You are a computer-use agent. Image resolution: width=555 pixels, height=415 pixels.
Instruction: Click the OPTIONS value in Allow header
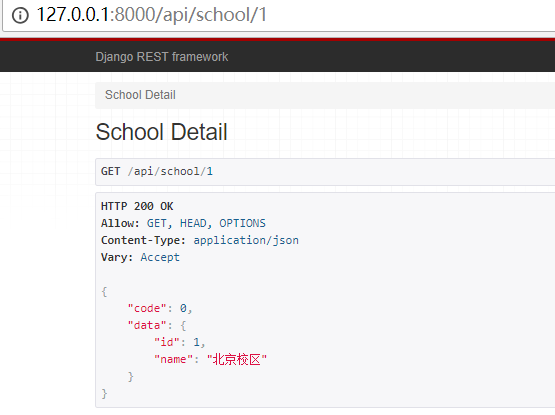pyautogui.click(x=242, y=223)
